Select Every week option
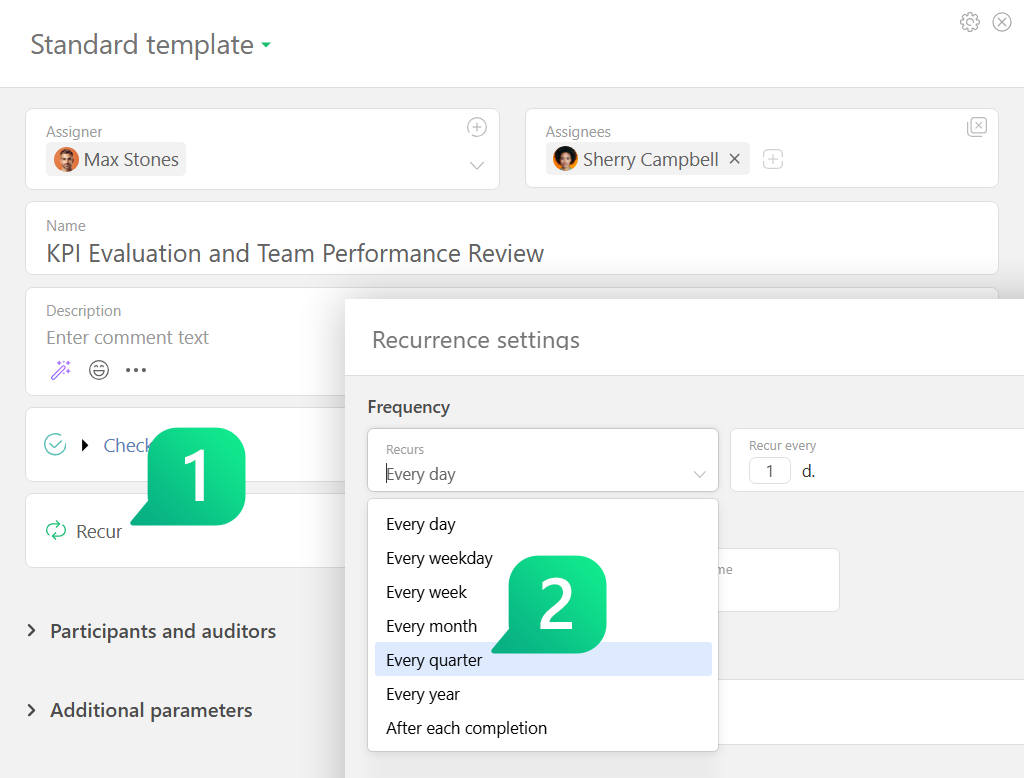 point(543,592)
